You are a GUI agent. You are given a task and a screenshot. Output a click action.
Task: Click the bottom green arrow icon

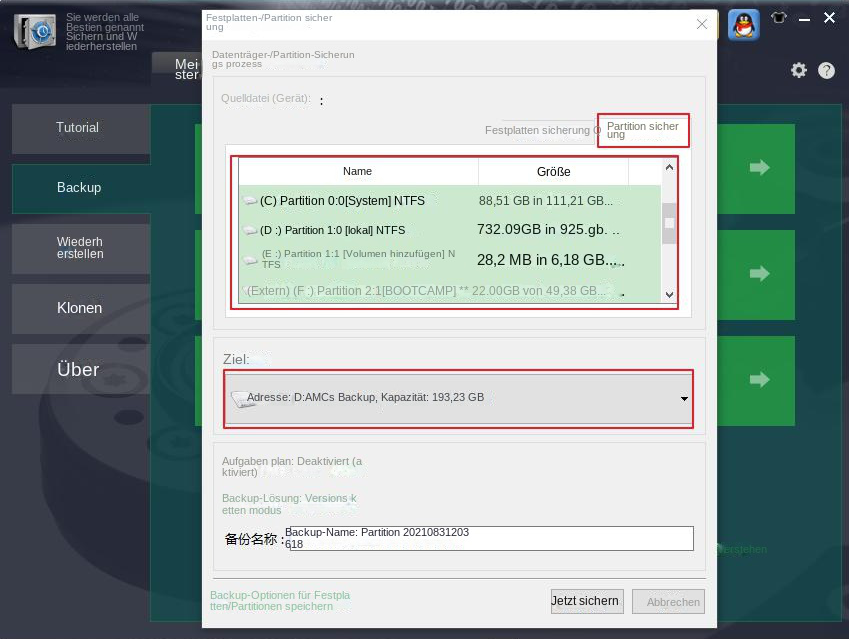(x=760, y=380)
